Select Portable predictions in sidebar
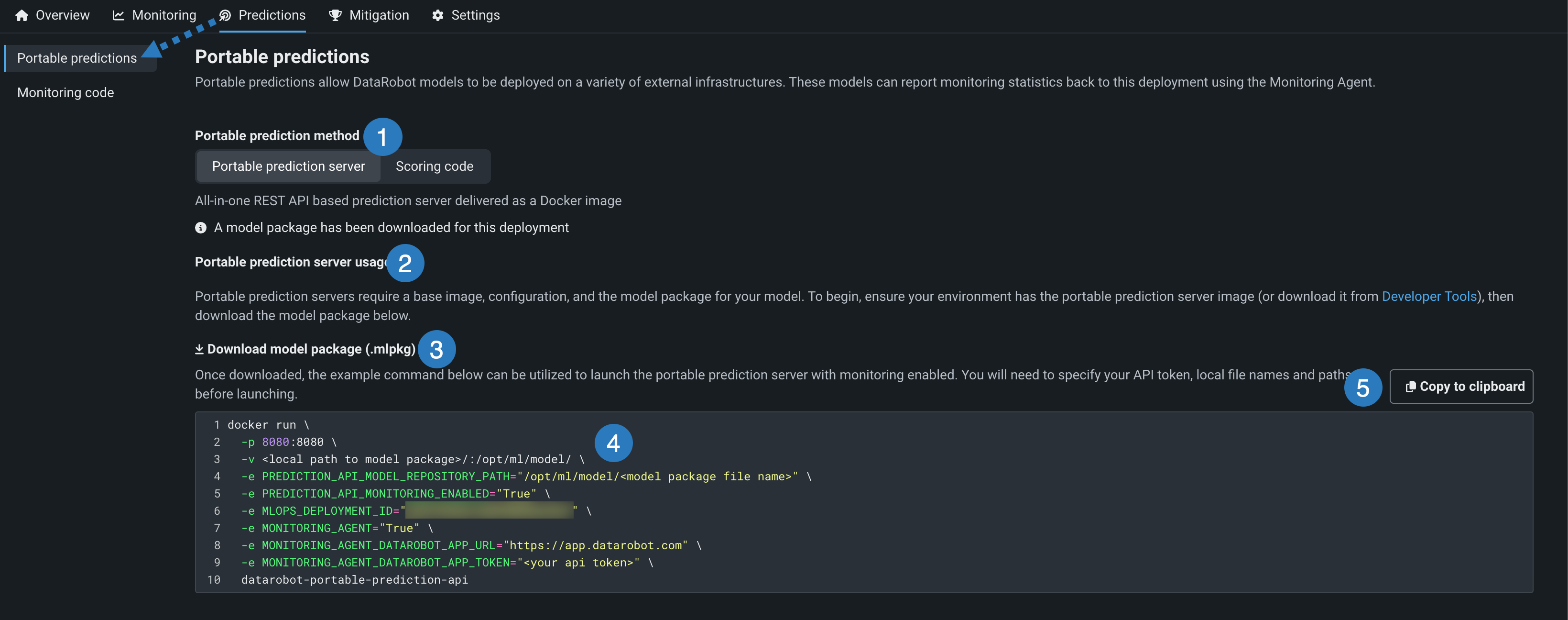The width and height of the screenshot is (1568, 620). (x=76, y=58)
